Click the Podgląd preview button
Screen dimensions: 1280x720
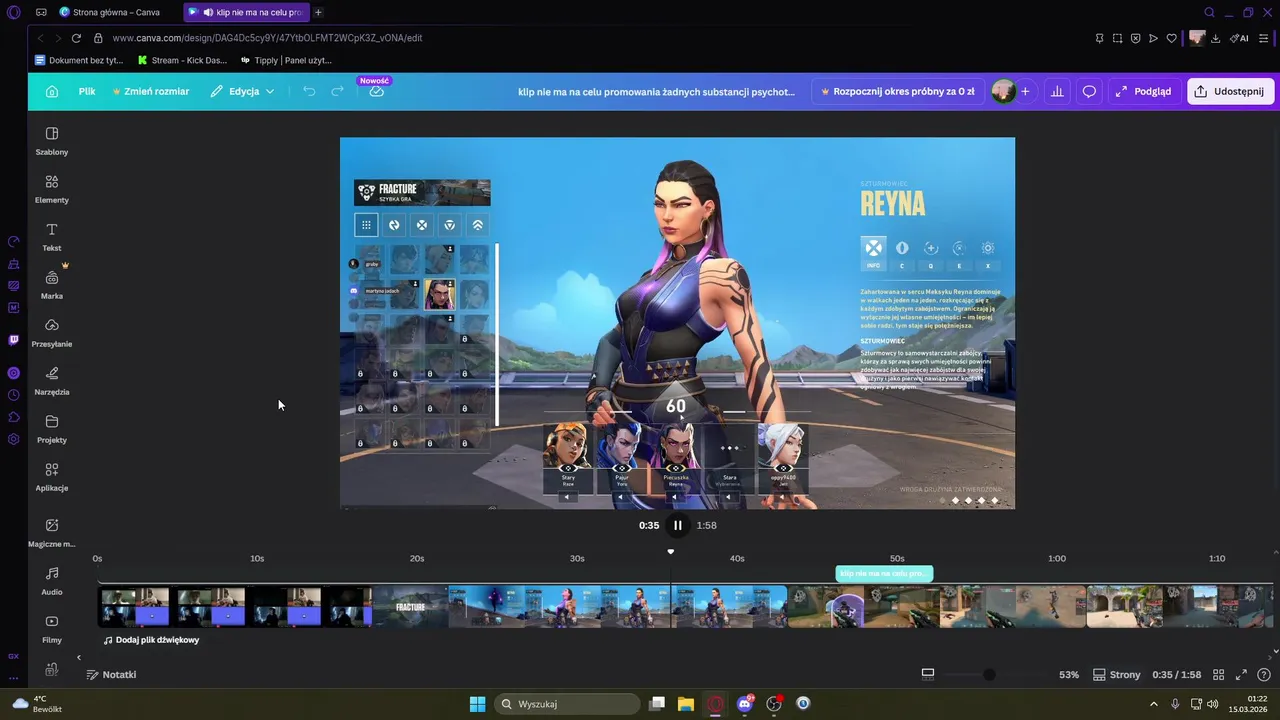click(1143, 91)
